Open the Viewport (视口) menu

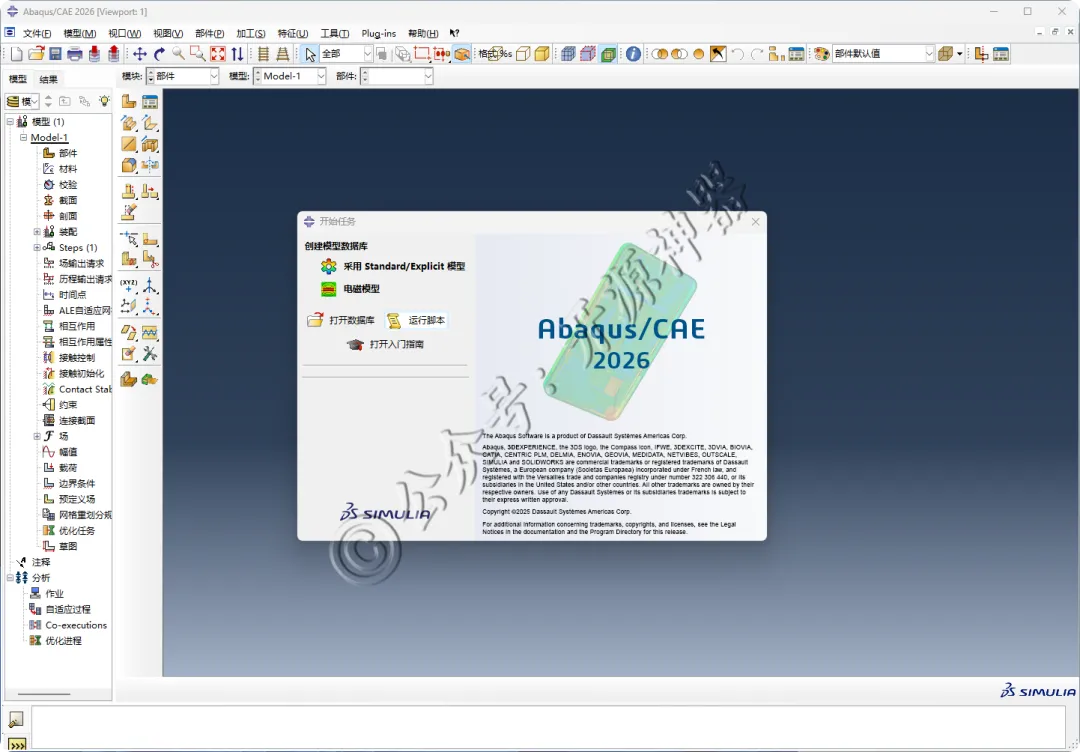(124, 33)
